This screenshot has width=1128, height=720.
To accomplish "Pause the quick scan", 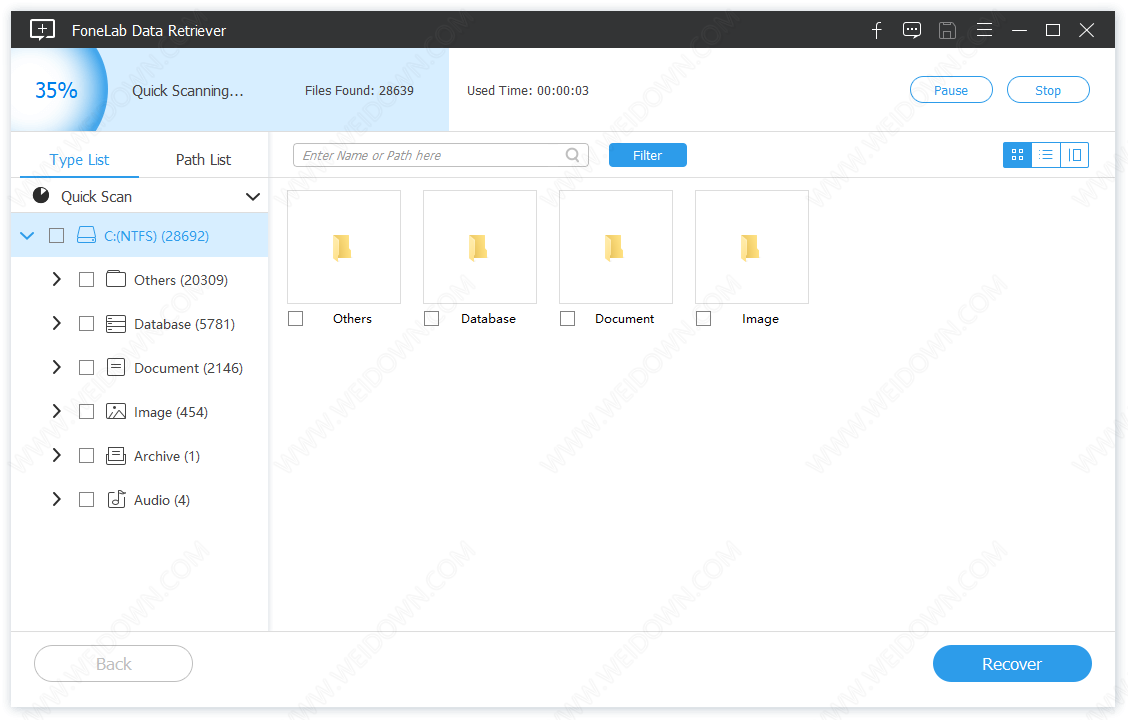I will point(951,90).
